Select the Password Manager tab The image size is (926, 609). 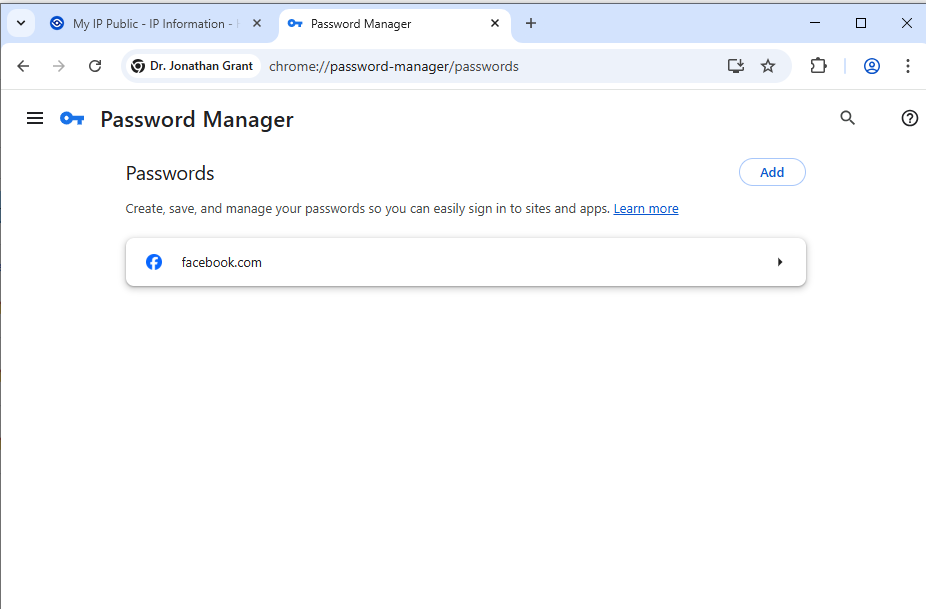pyautogui.click(x=380, y=24)
